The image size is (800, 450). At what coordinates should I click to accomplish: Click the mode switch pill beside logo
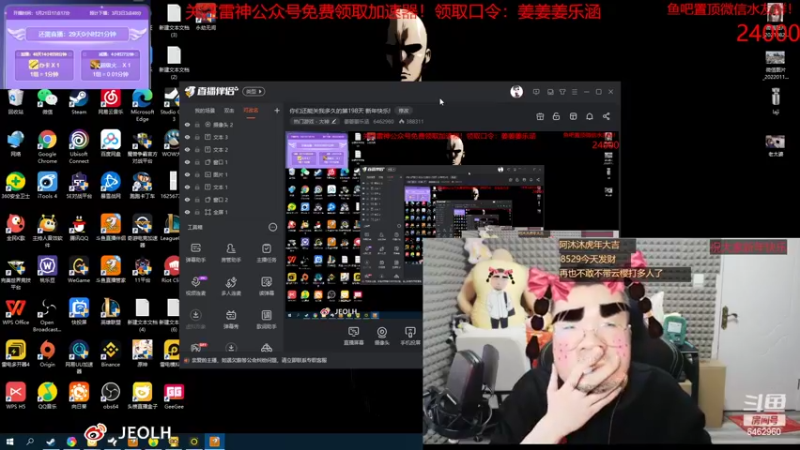tap(254, 92)
